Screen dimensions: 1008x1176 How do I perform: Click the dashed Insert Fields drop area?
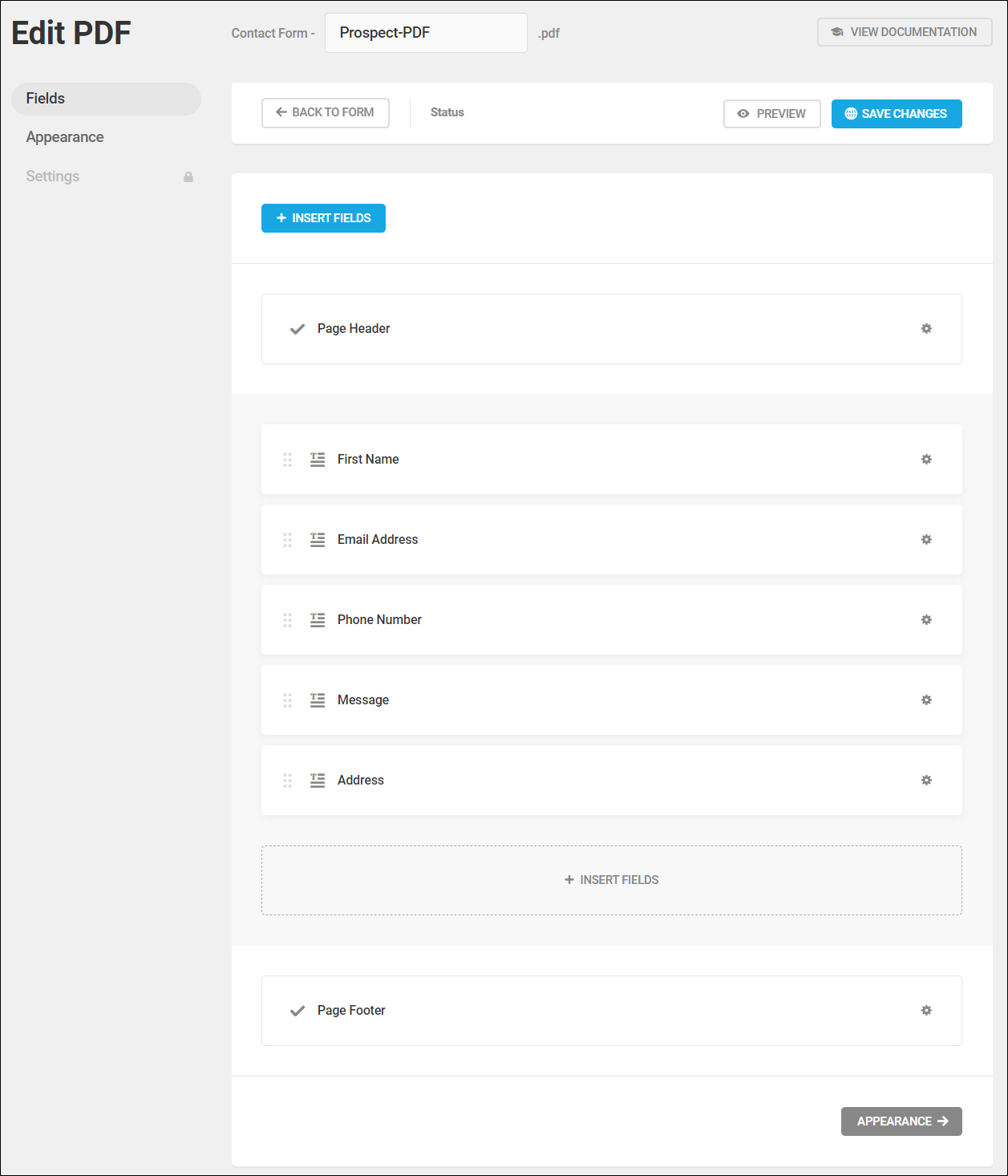point(612,880)
